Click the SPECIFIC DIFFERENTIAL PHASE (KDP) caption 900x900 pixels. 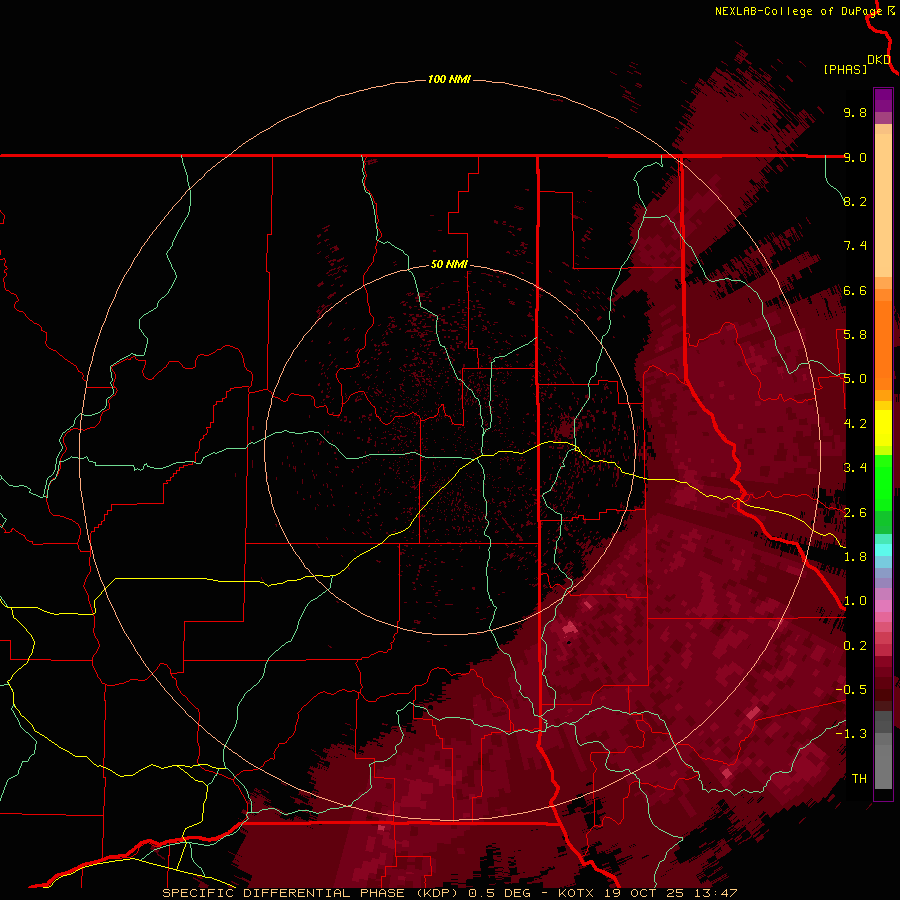(311, 893)
